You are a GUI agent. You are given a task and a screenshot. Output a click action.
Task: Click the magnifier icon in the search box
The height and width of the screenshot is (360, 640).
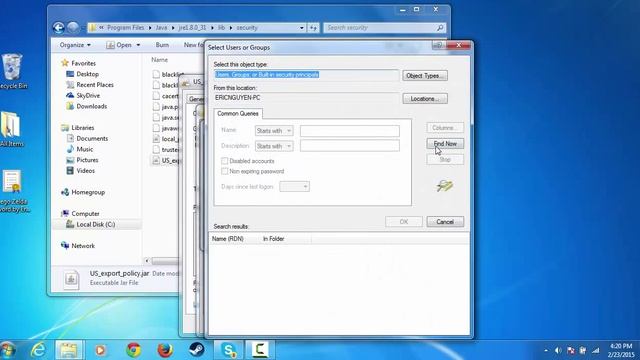440,28
